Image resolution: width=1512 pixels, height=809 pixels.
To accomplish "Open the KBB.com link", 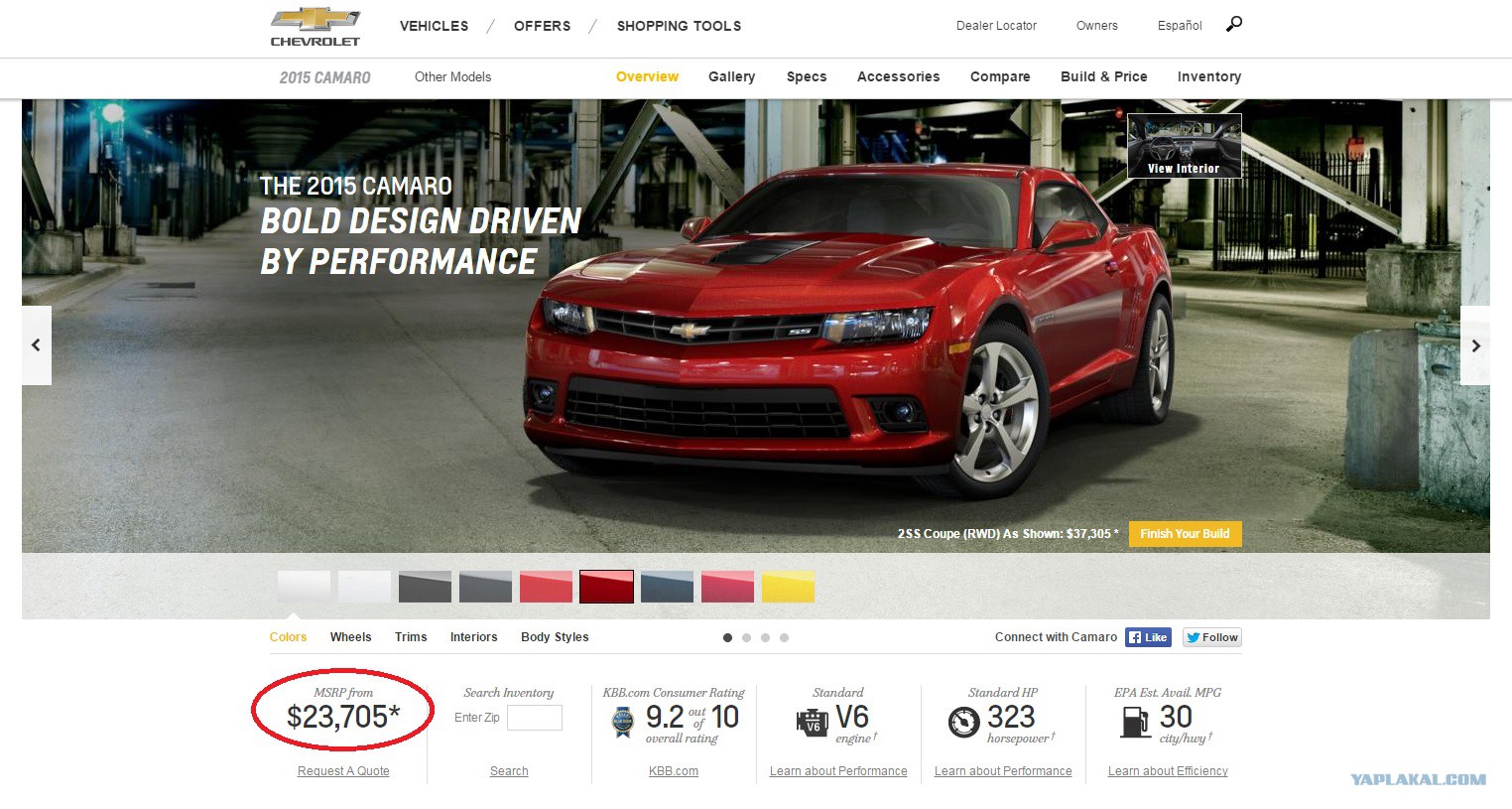I will [x=674, y=771].
